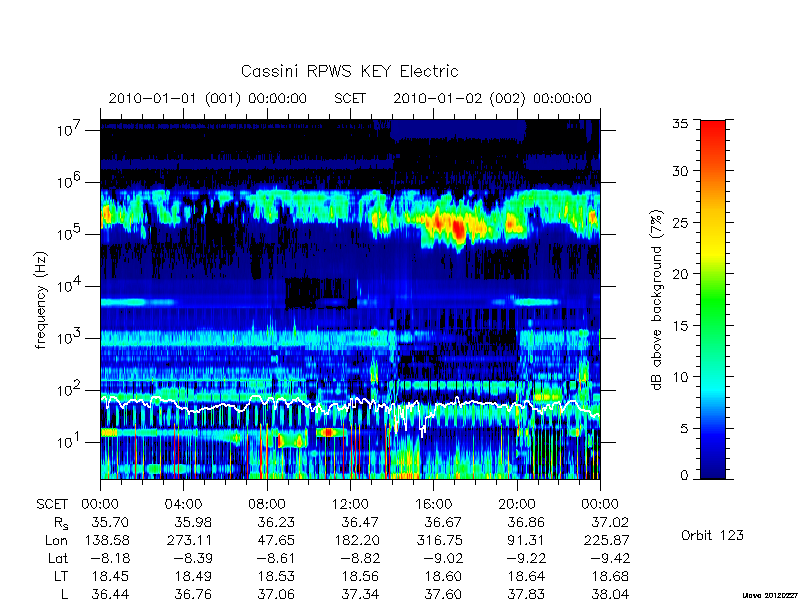Click the timestamp text in the image corner

pos(770,595)
